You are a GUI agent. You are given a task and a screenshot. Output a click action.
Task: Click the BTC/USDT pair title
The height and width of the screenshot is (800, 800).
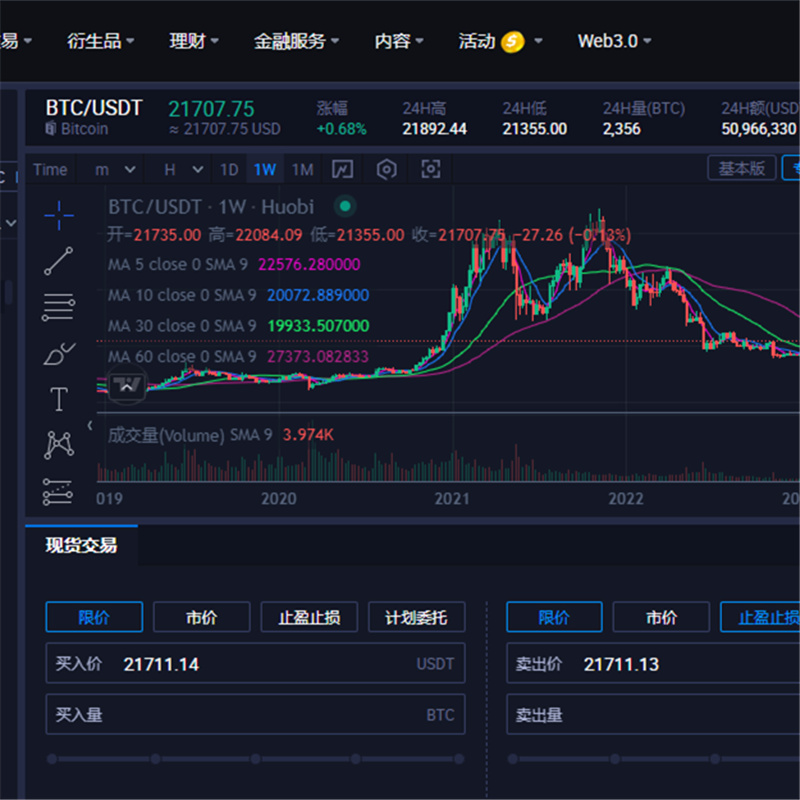point(94,108)
